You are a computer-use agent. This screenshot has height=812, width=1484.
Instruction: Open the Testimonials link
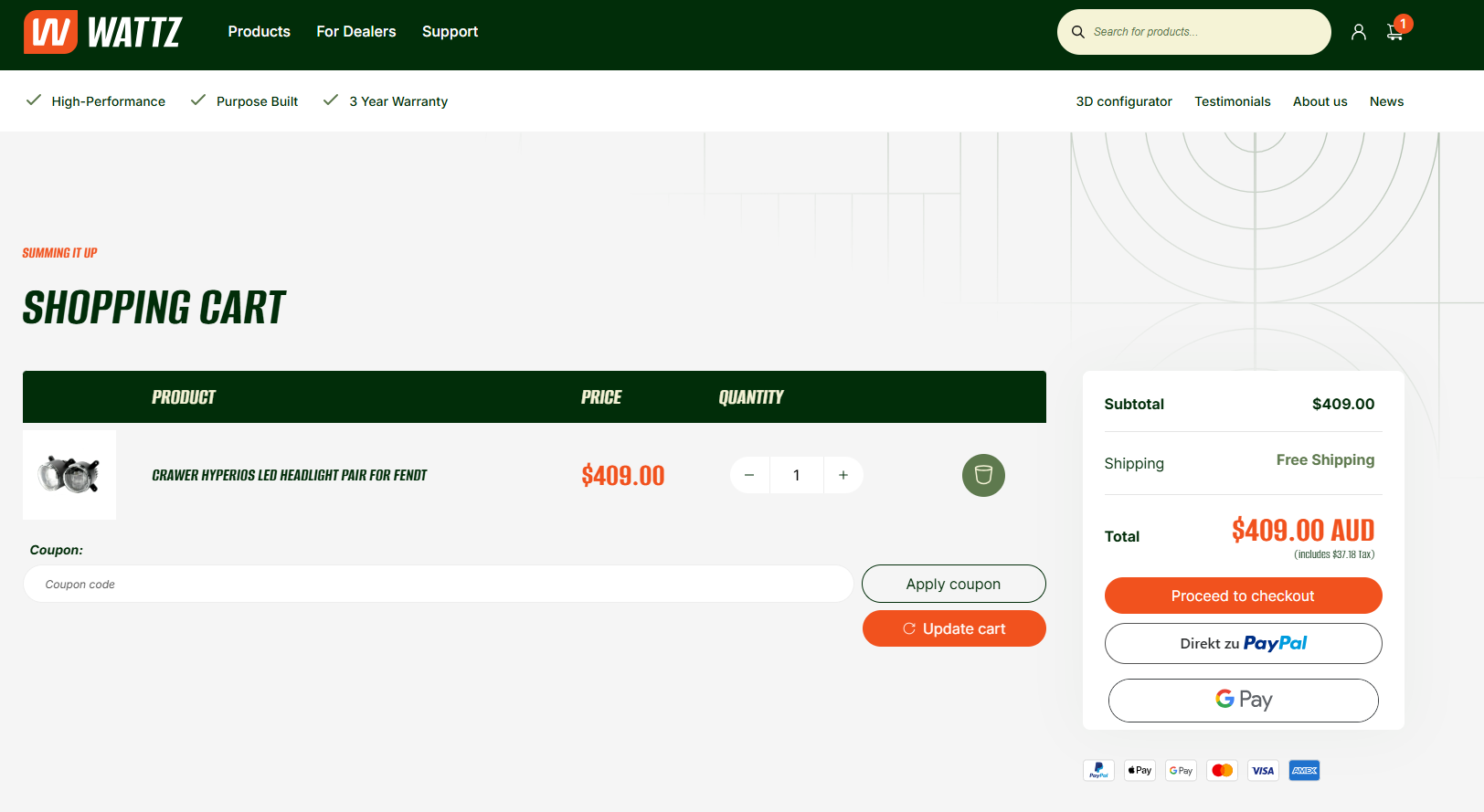point(1232,101)
